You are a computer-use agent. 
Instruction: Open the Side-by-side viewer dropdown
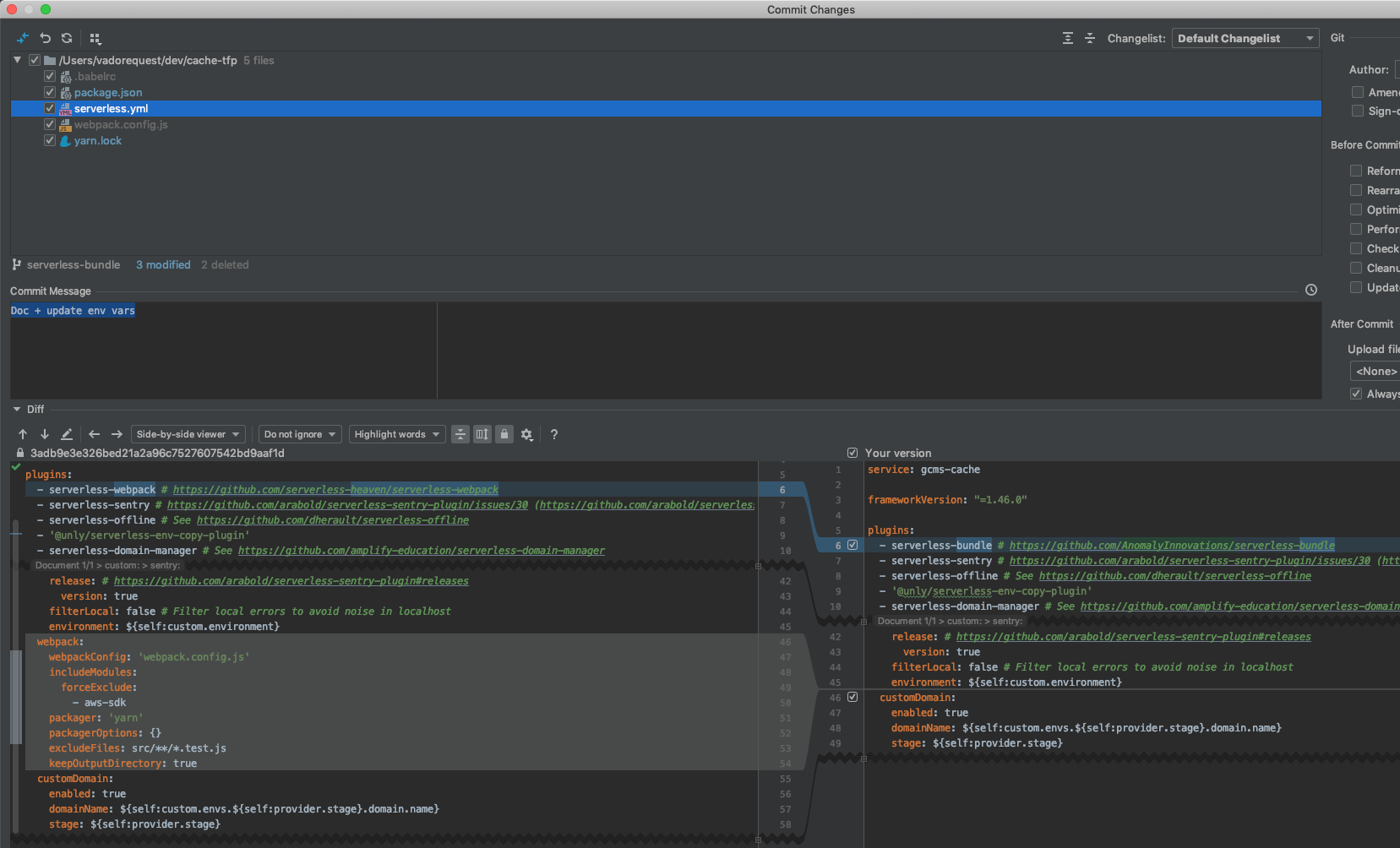188,434
